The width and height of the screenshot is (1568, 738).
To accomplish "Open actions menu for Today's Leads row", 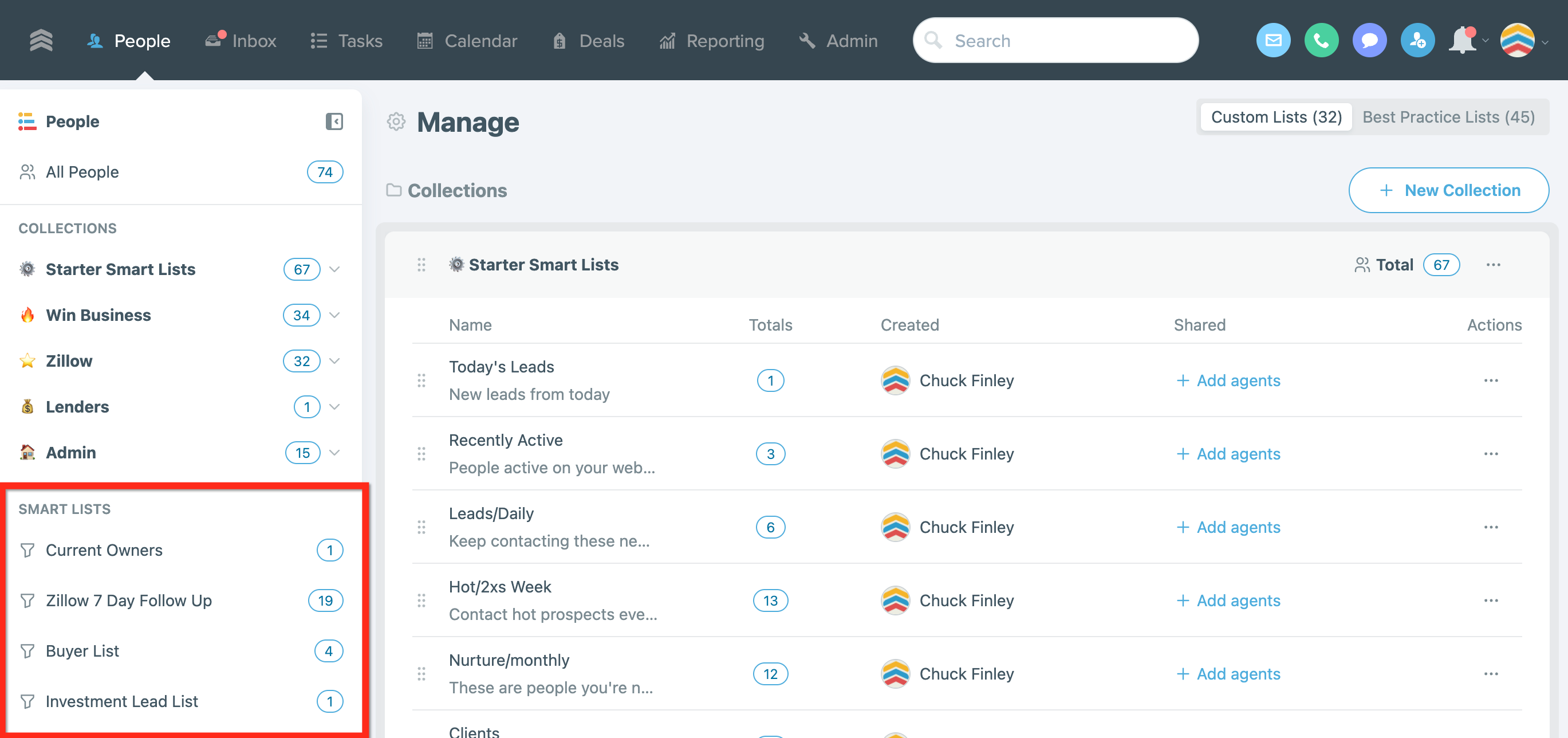I will pyautogui.click(x=1491, y=380).
